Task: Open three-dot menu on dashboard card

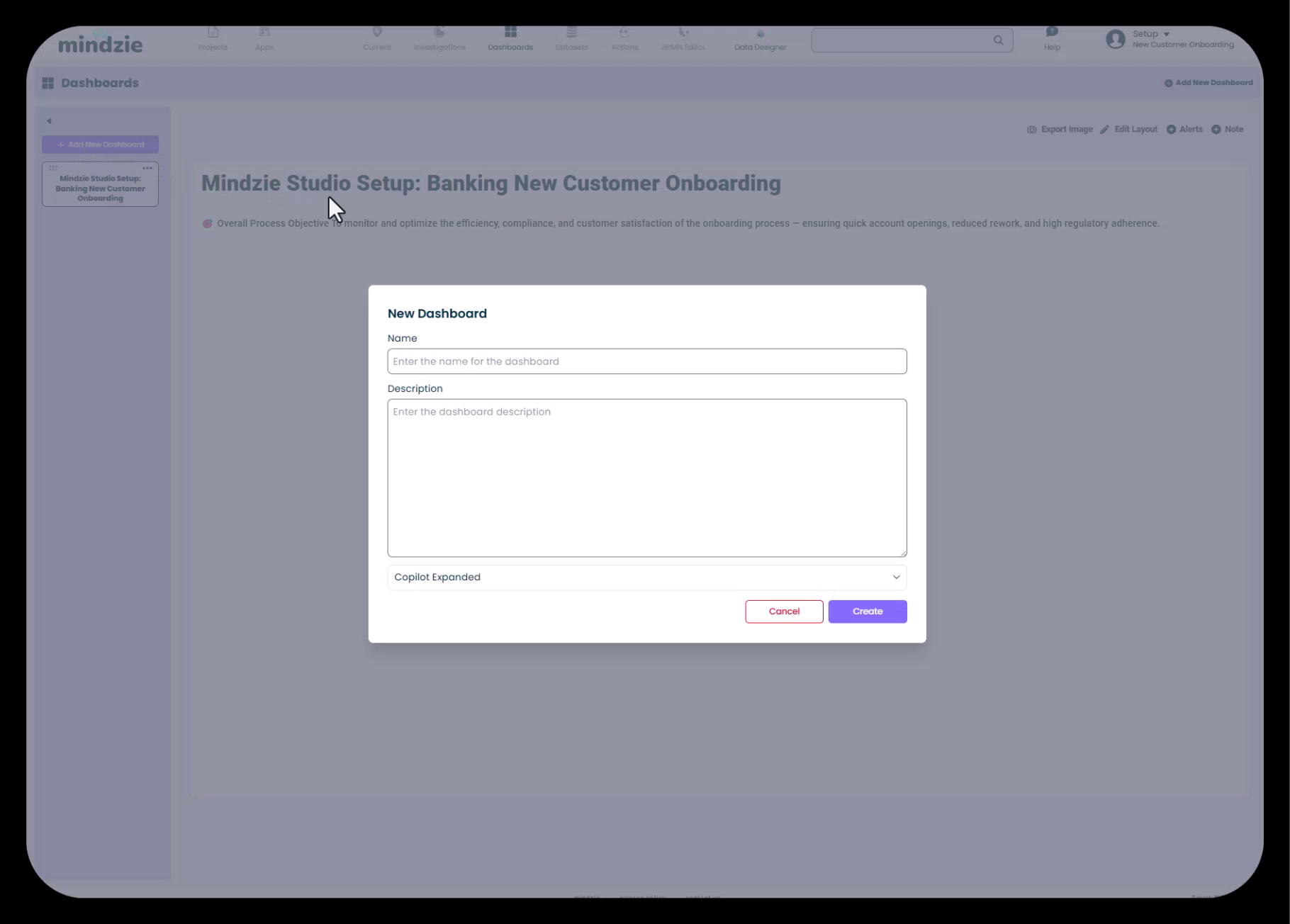Action: coord(147,169)
